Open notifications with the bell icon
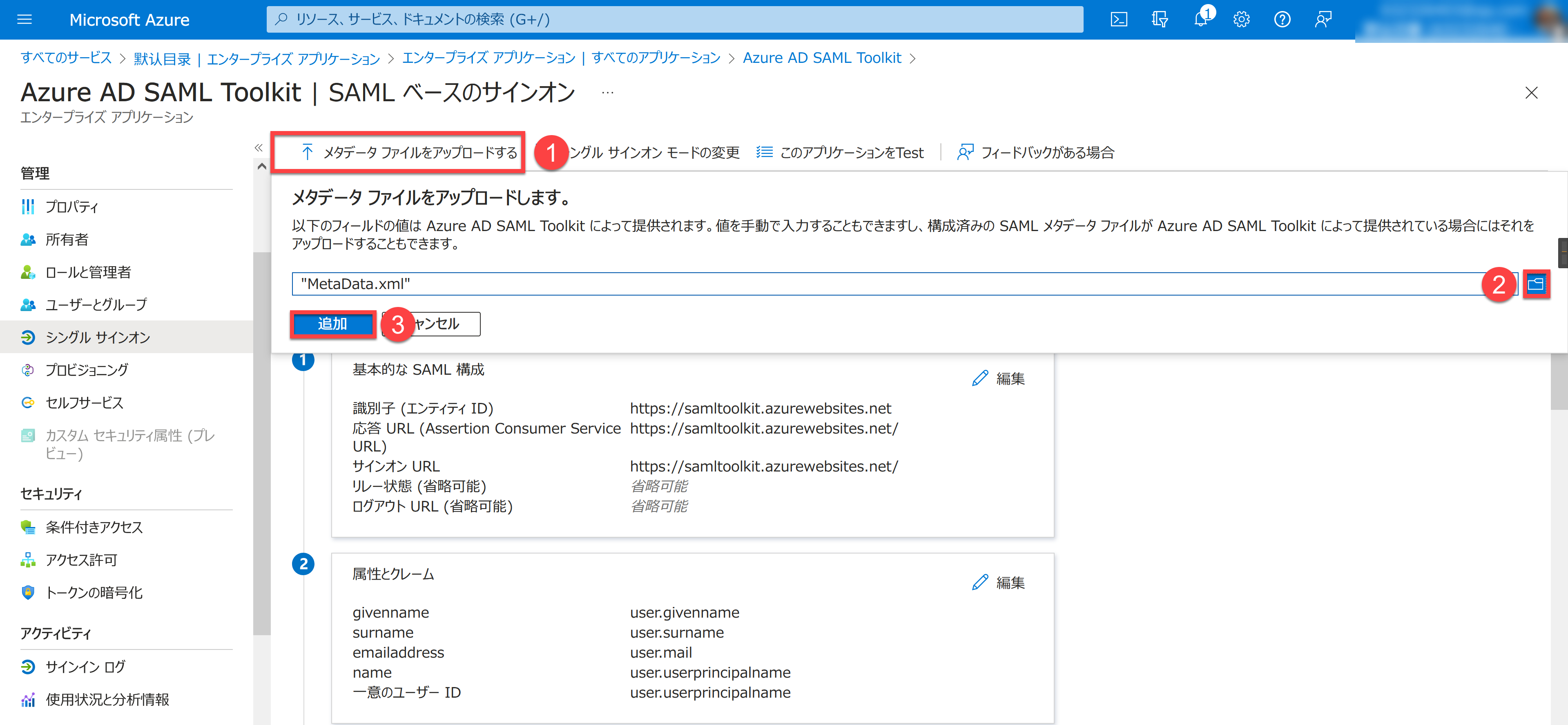The width and height of the screenshot is (1568, 725). (1200, 19)
